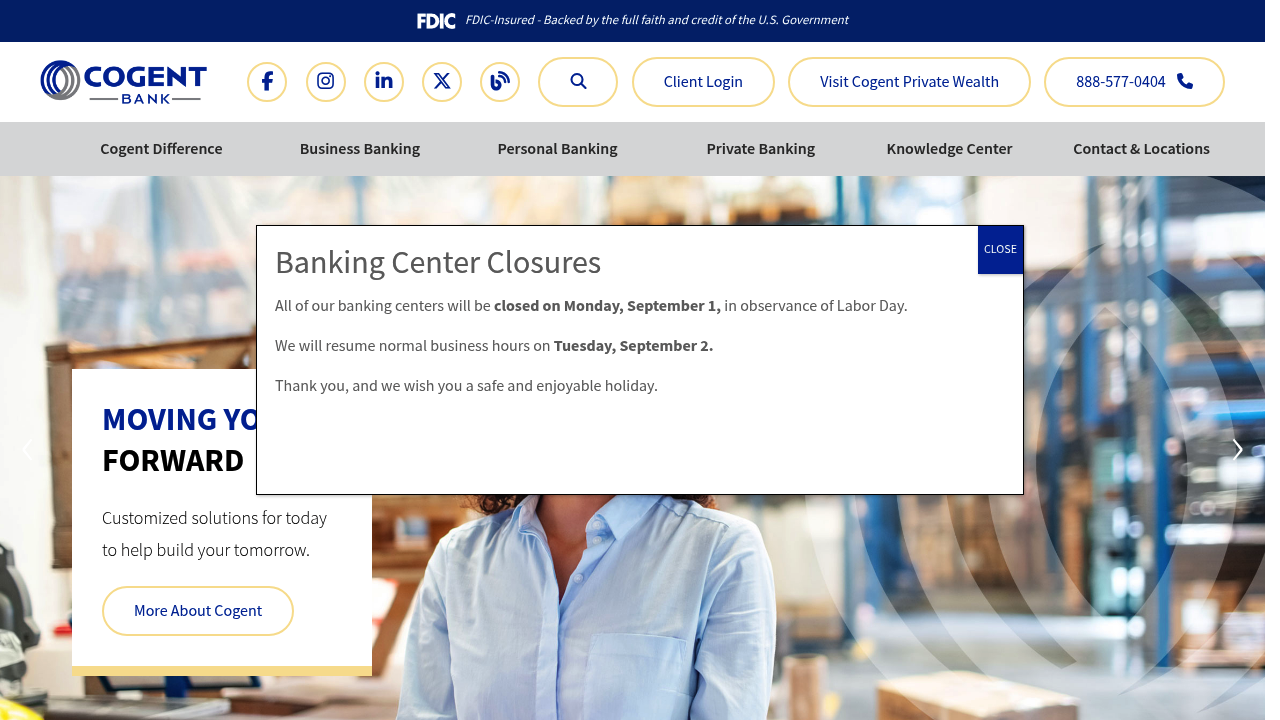Visit the Instagram profile icon
Image resolution: width=1280 pixels, height=720 pixels.
(x=325, y=82)
